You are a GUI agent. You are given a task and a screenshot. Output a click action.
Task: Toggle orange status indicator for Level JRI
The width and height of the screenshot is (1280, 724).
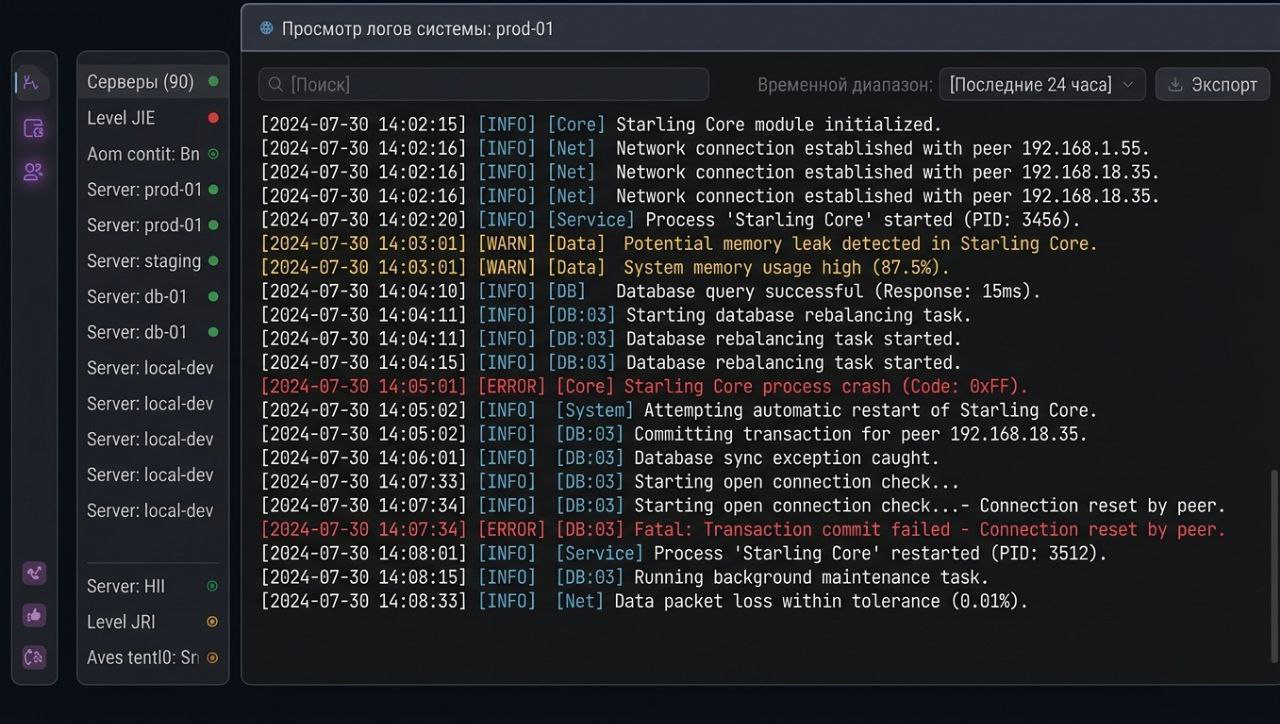coord(212,622)
